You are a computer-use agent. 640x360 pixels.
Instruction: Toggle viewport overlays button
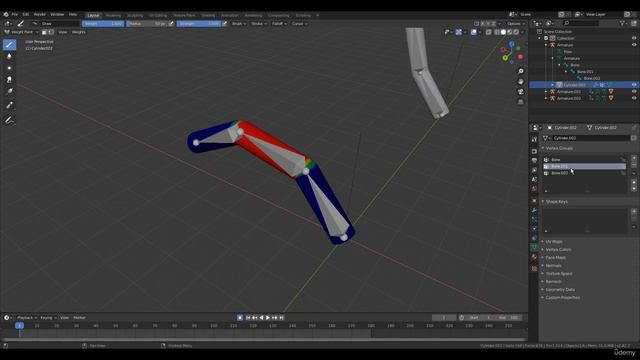pyautogui.click(x=474, y=32)
